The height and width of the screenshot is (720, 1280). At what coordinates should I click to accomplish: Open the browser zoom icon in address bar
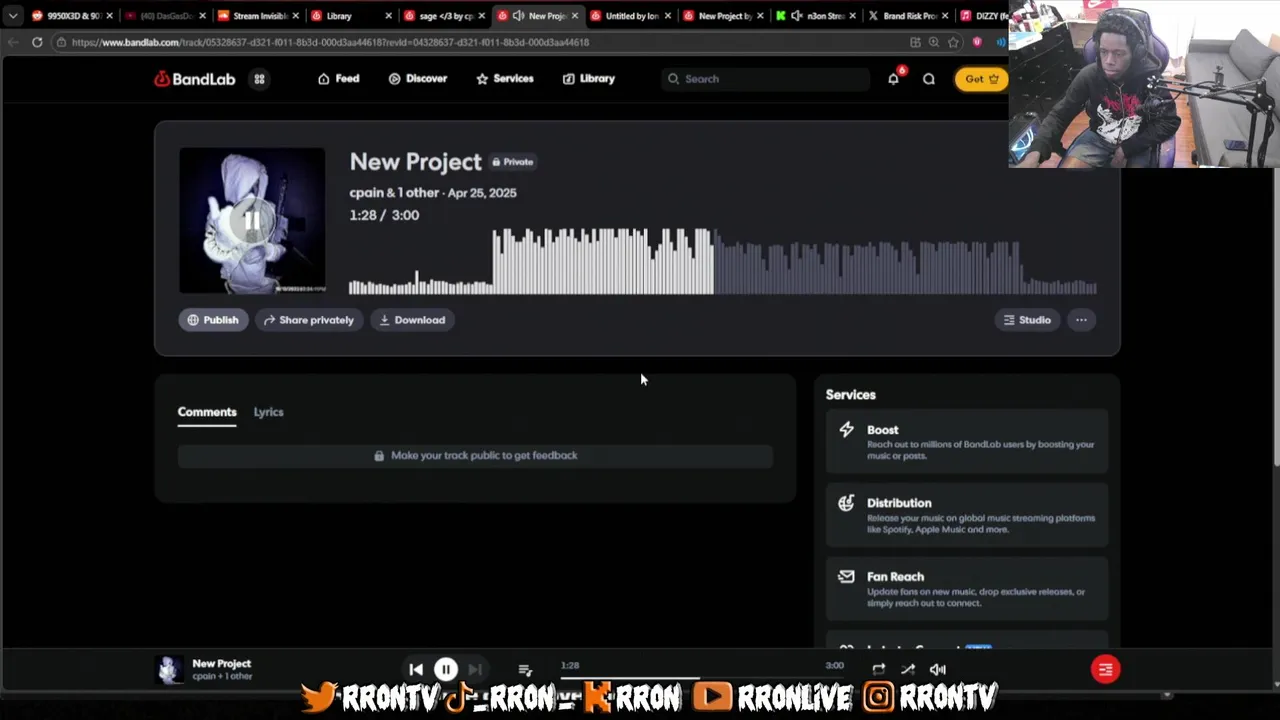(x=934, y=42)
